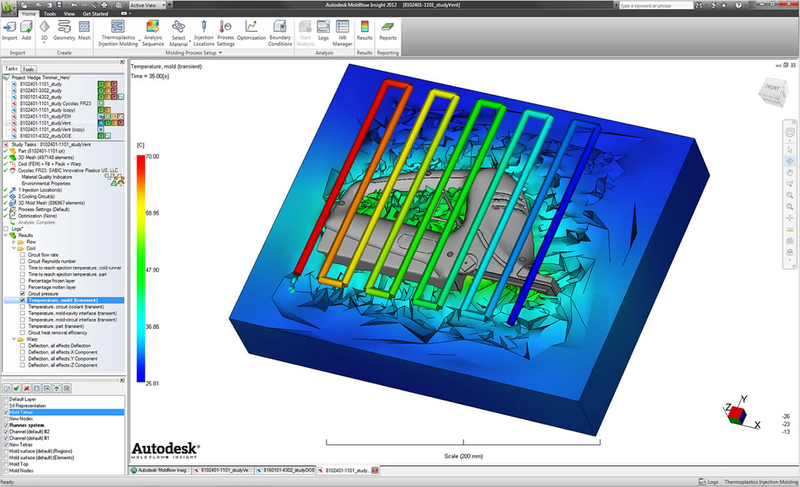Viewport: 800px width, 487px height.
Task: Open the 3D create tool
Action: pos(44,30)
